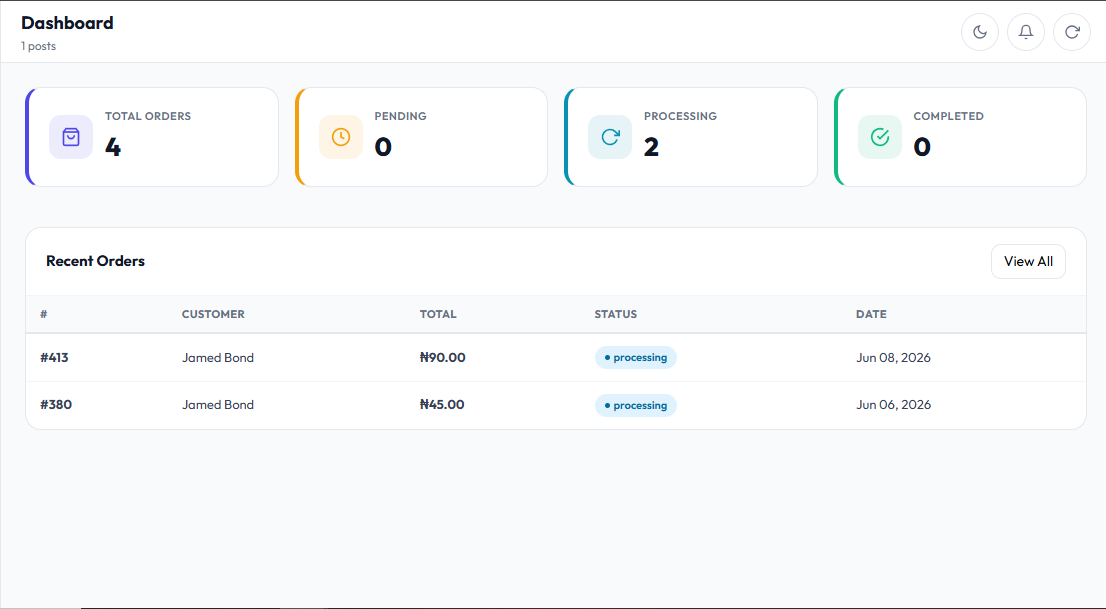Click the '1 posts' subtitle text

click(x=38, y=46)
